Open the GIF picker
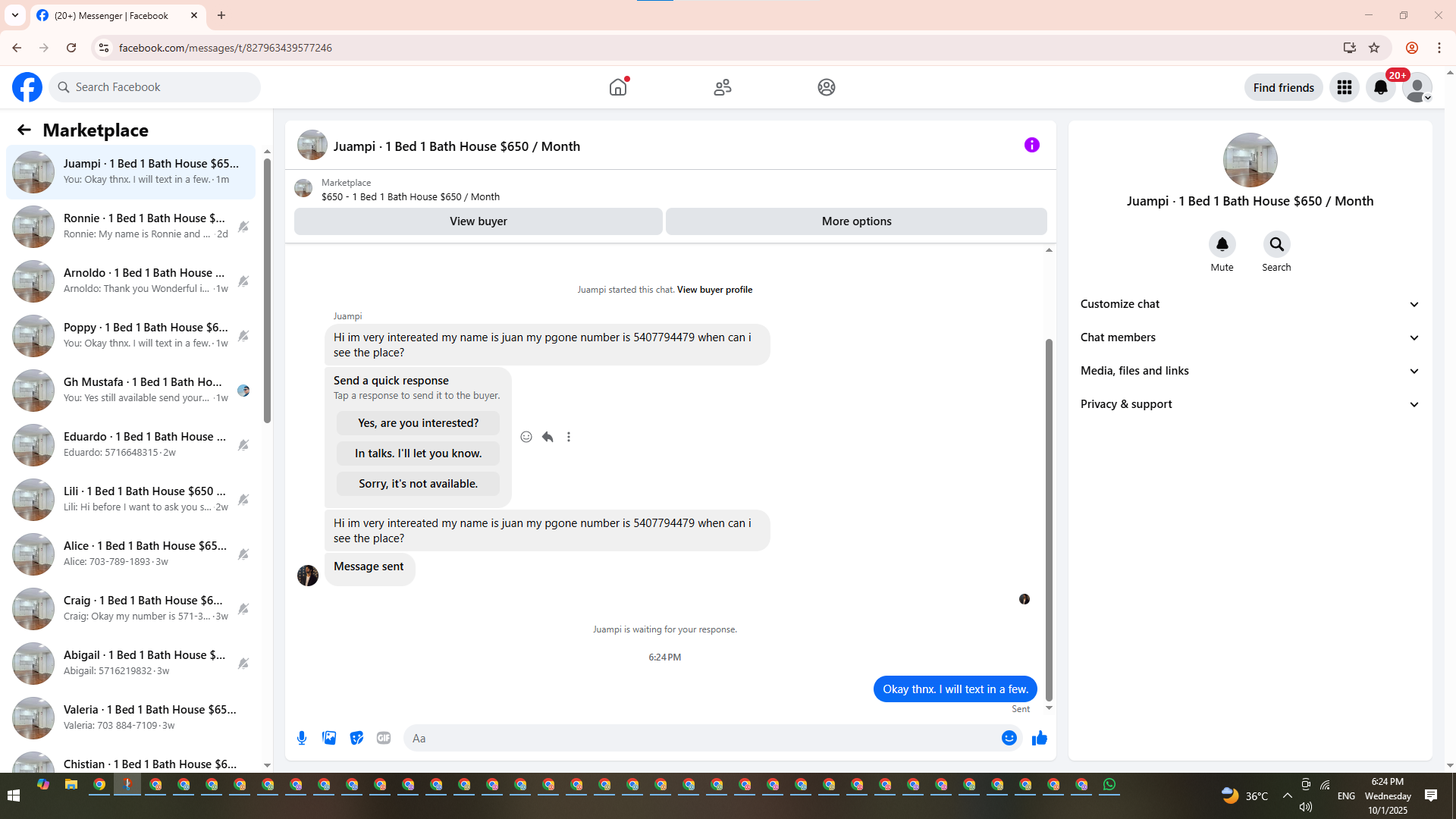Viewport: 1456px width, 819px height. [384, 738]
